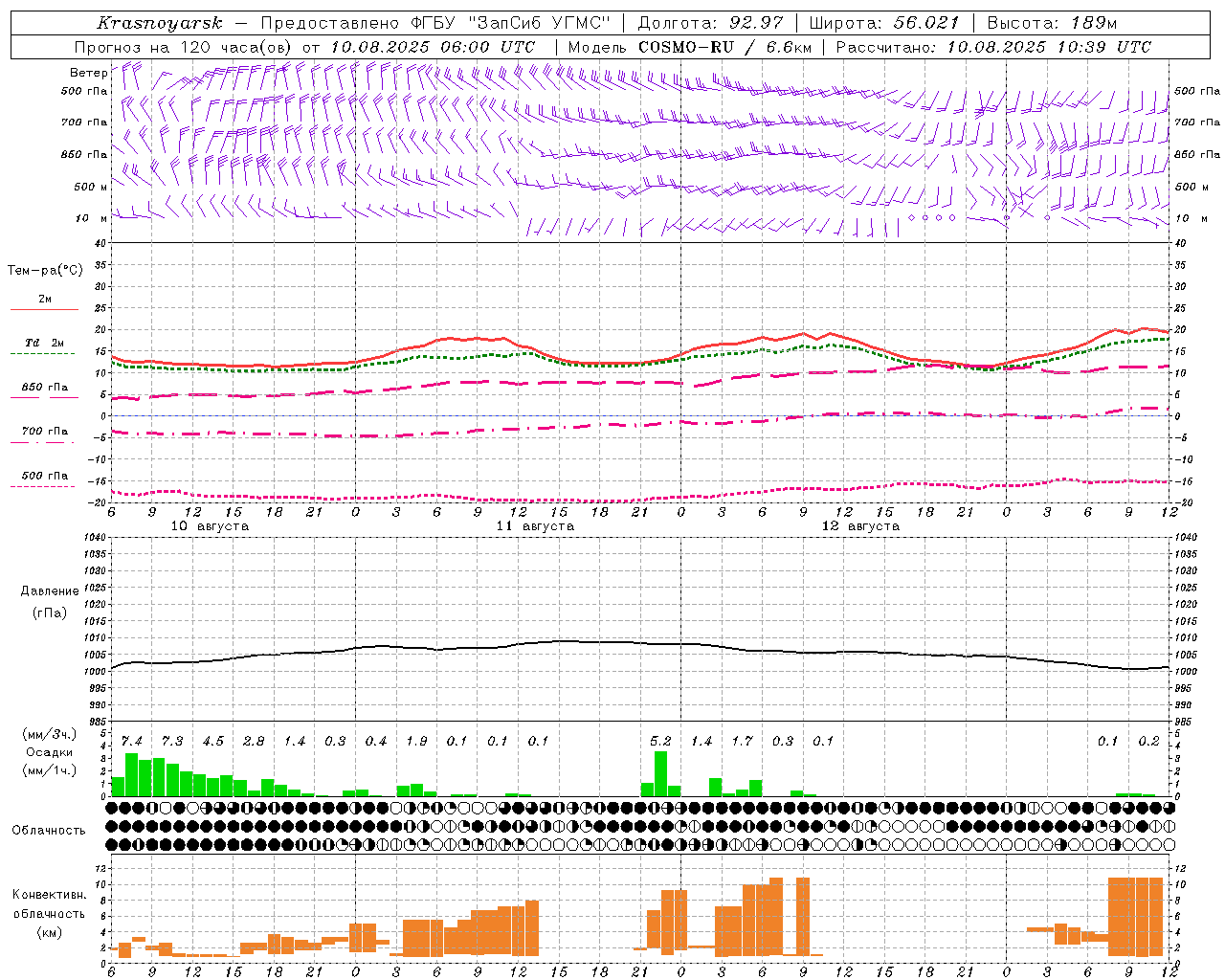Image resolution: width=1225 pixels, height=980 pixels.
Task: Click the 4.5 precipitation value
Action: (x=212, y=741)
